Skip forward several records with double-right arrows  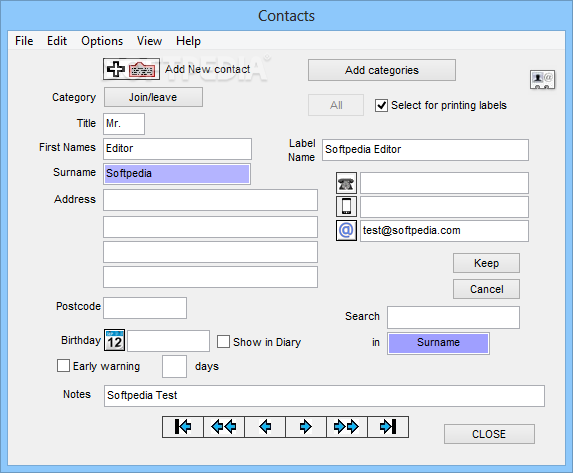click(347, 427)
